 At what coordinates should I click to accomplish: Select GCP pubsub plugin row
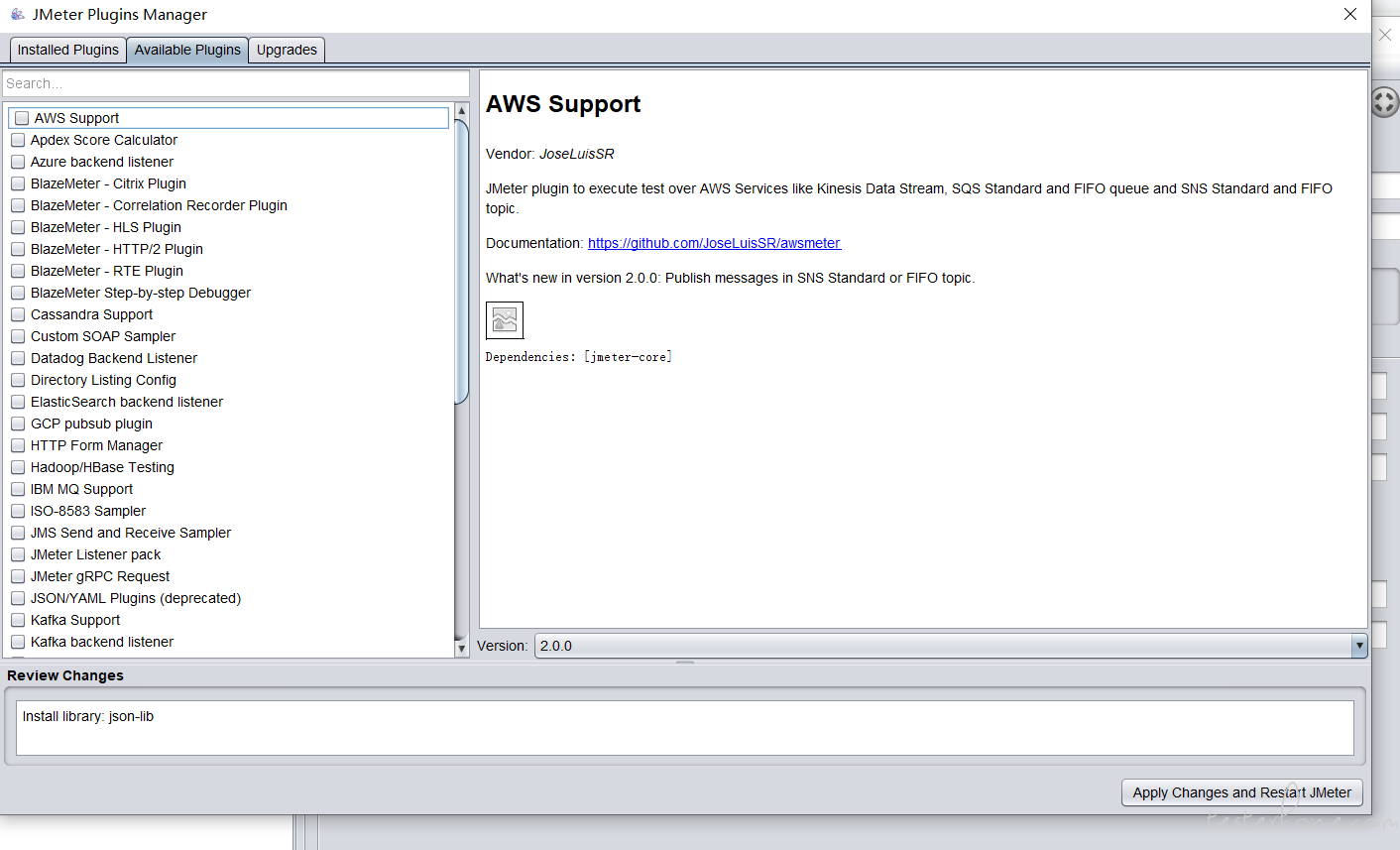point(229,424)
